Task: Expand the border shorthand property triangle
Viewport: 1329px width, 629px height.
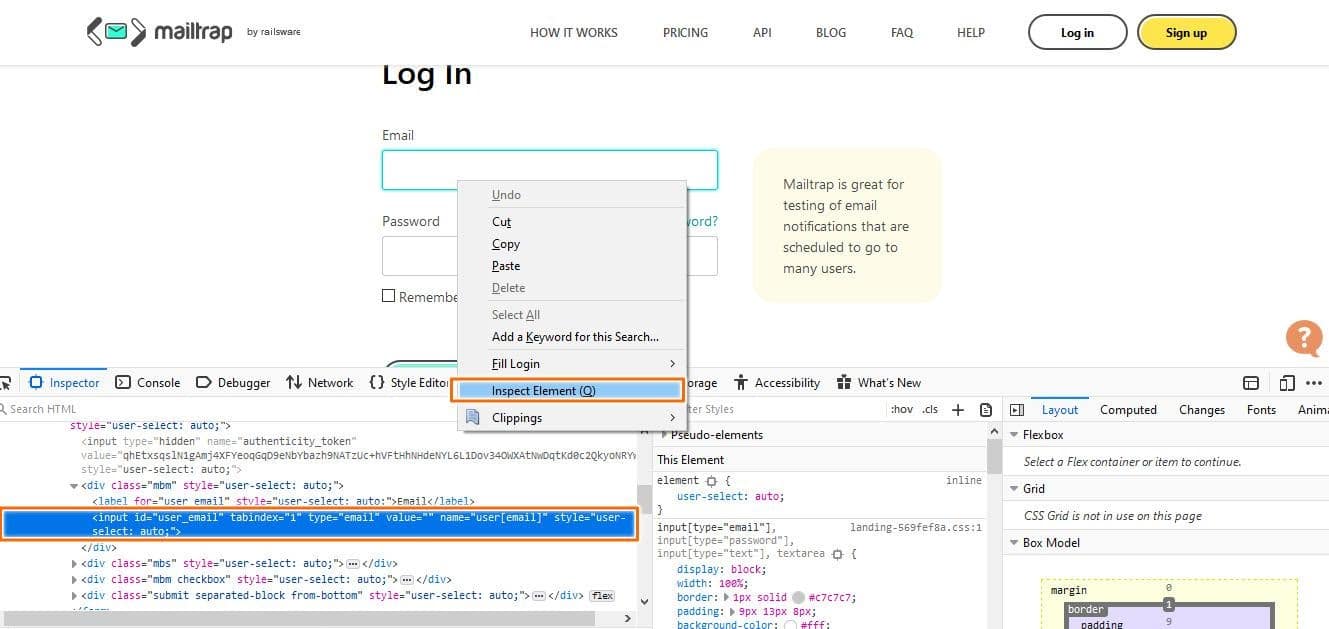Action: coord(727,597)
